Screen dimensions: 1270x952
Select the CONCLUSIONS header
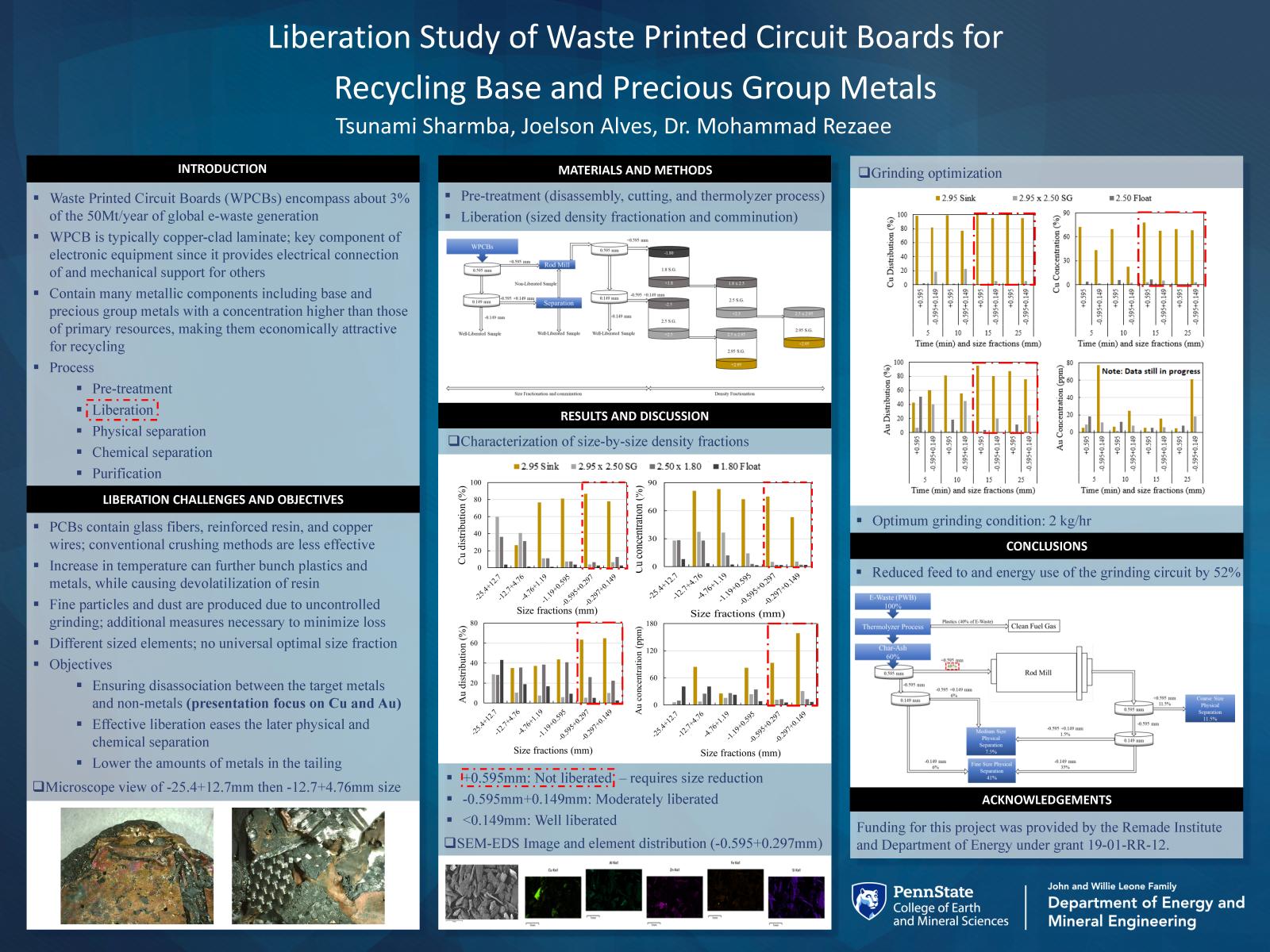click(1046, 546)
